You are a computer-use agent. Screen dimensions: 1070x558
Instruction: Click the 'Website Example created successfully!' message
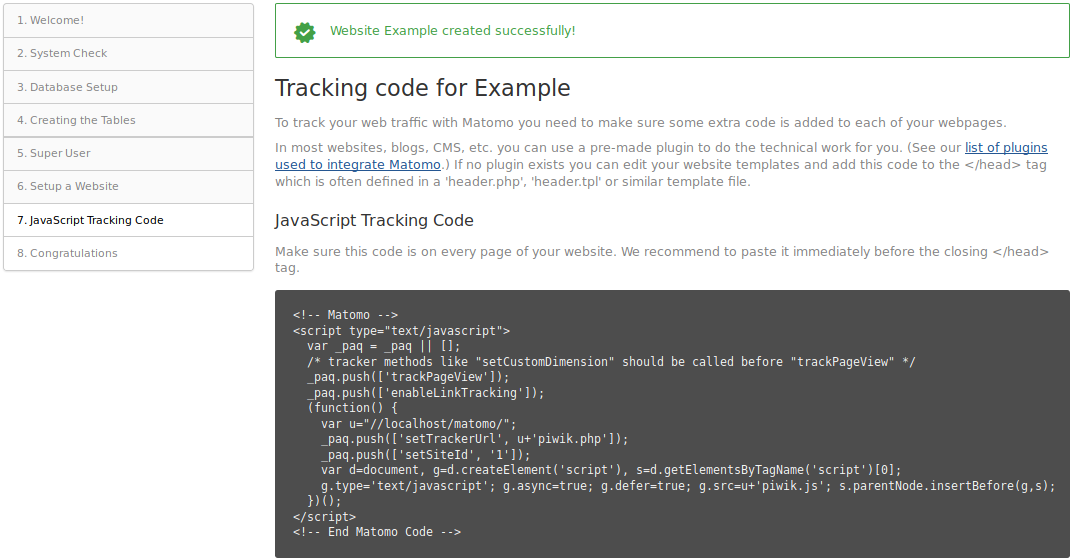pos(452,31)
